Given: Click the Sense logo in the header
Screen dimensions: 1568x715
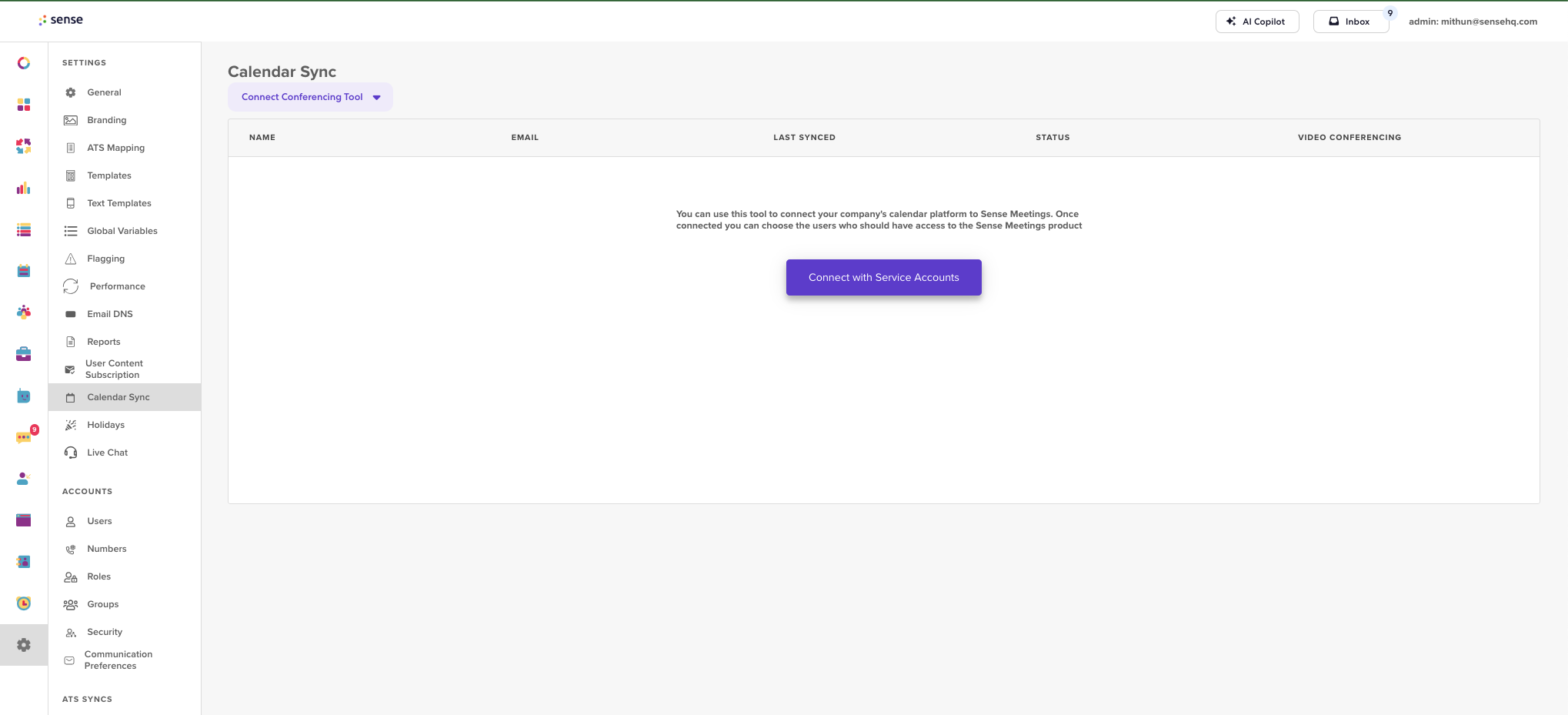Looking at the screenshot, I should pos(61,20).
